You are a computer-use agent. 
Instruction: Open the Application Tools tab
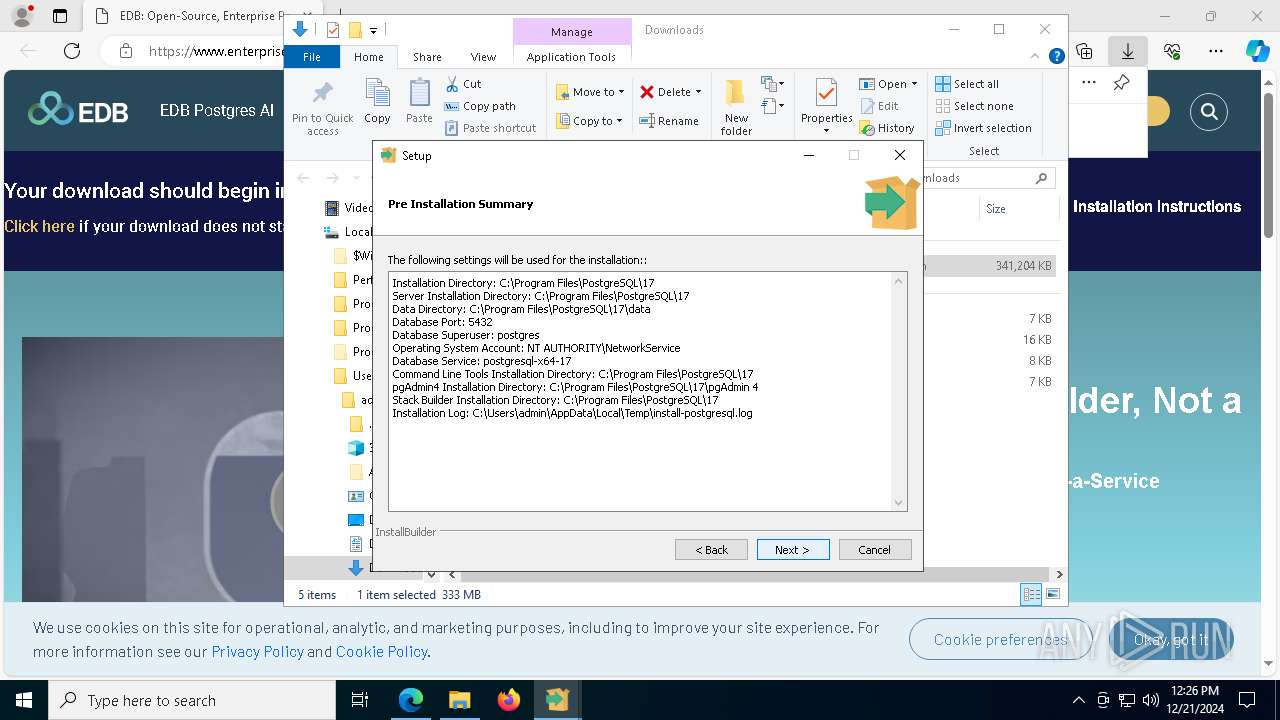point(571,57)
